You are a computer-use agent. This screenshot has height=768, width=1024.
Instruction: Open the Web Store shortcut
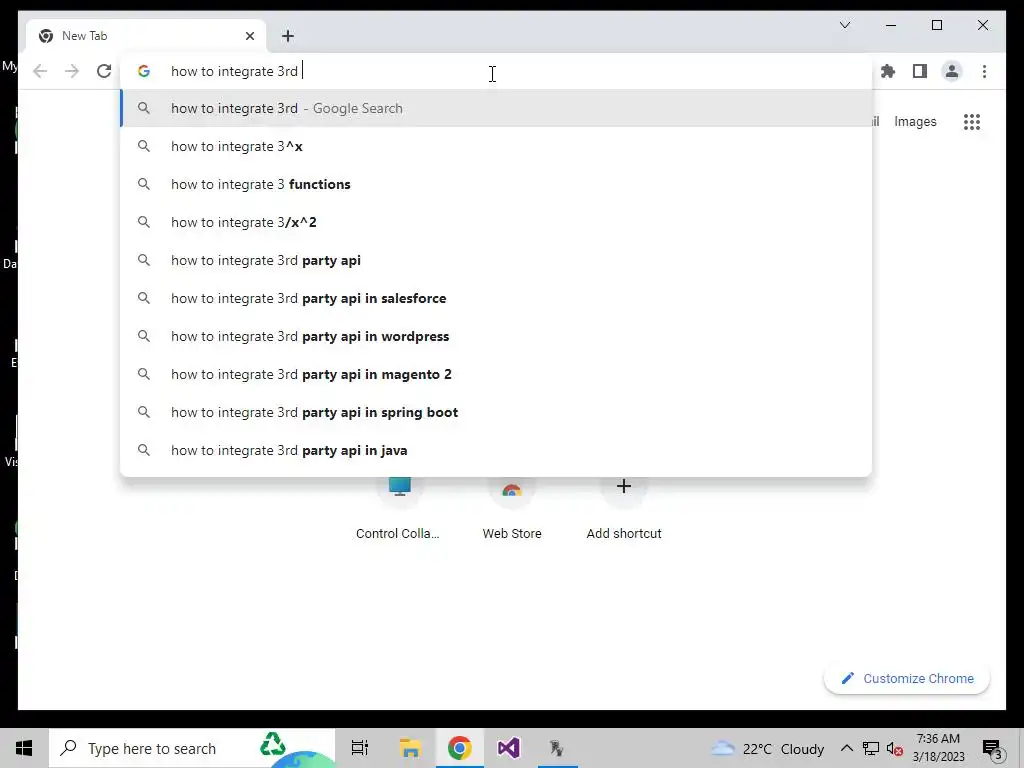pyautogui.click(x=512, y=509)
